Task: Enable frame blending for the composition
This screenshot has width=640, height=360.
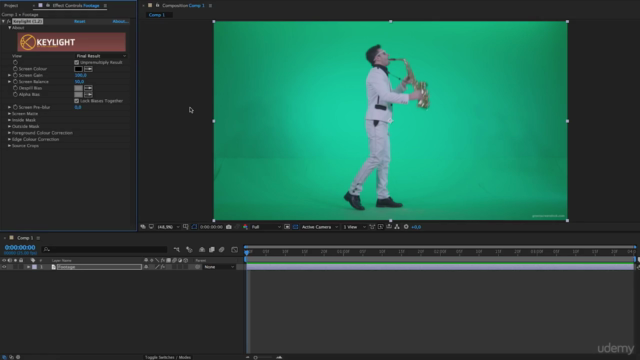Action: pyautogui.click(x=211, y=249)
